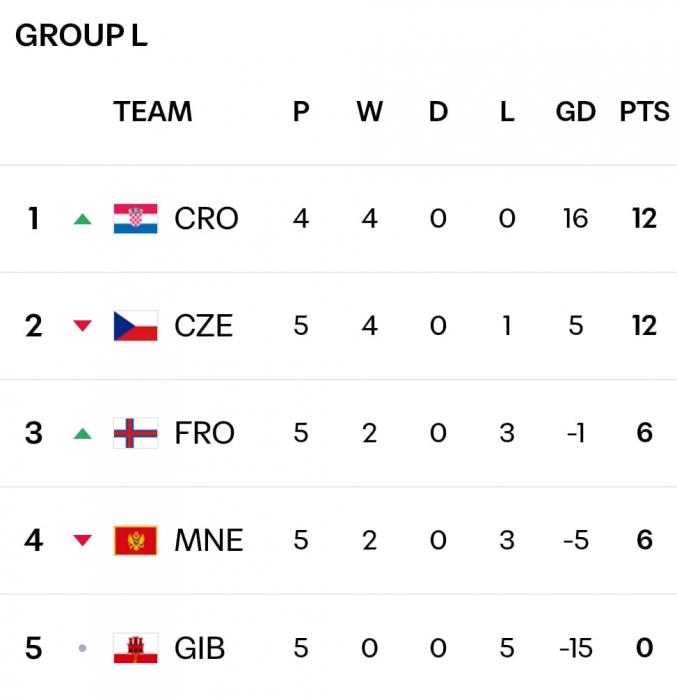Open the MNE team entry
This screenshot has height=700, width=677.
click(x=208, y=541)
